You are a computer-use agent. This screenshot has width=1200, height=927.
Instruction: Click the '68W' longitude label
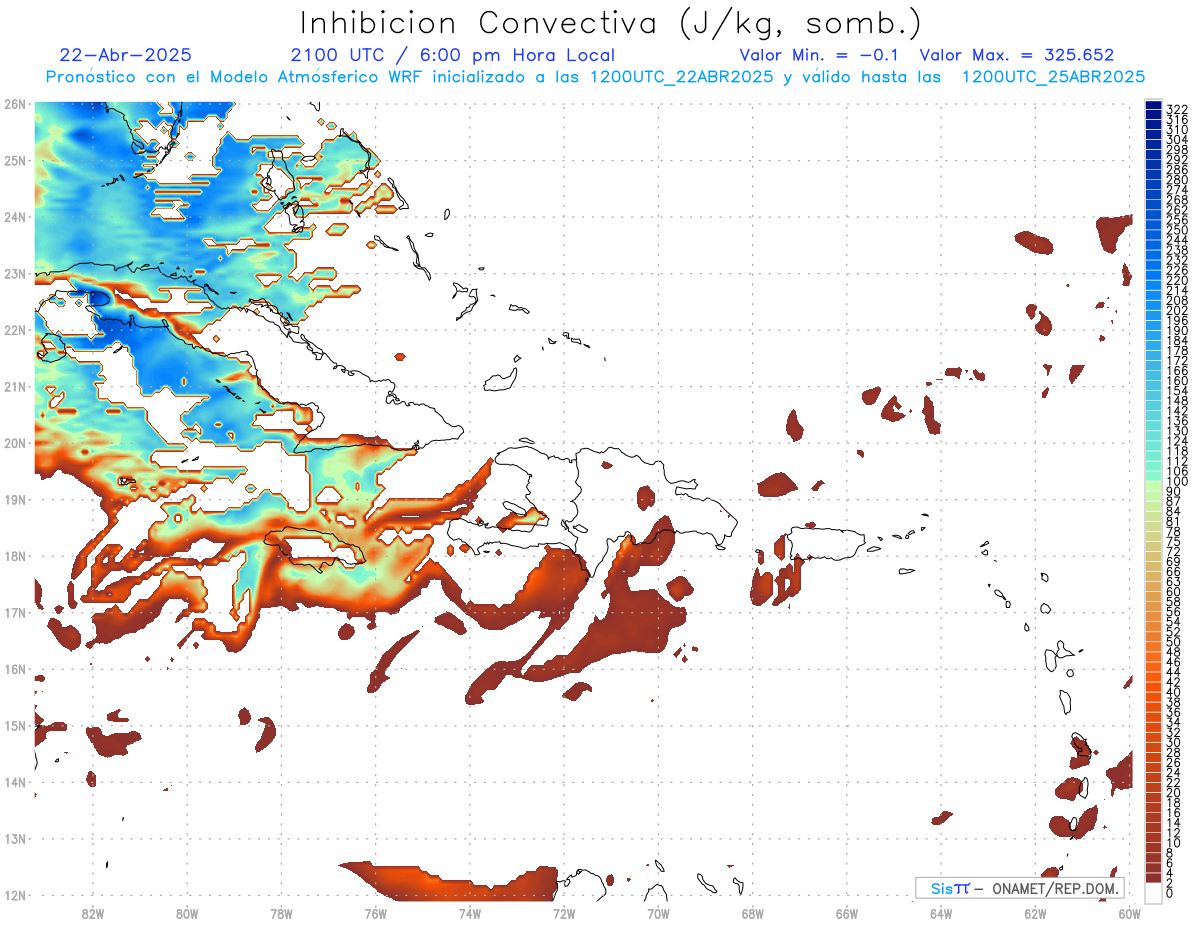pos(752,913)
